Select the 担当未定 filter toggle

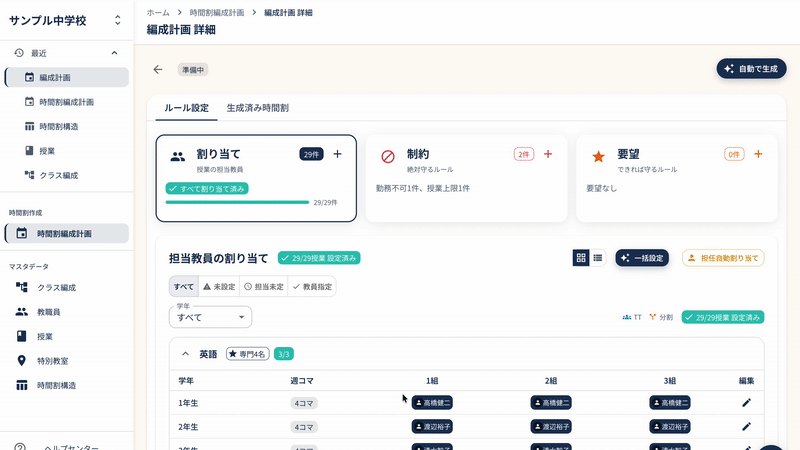263,286
